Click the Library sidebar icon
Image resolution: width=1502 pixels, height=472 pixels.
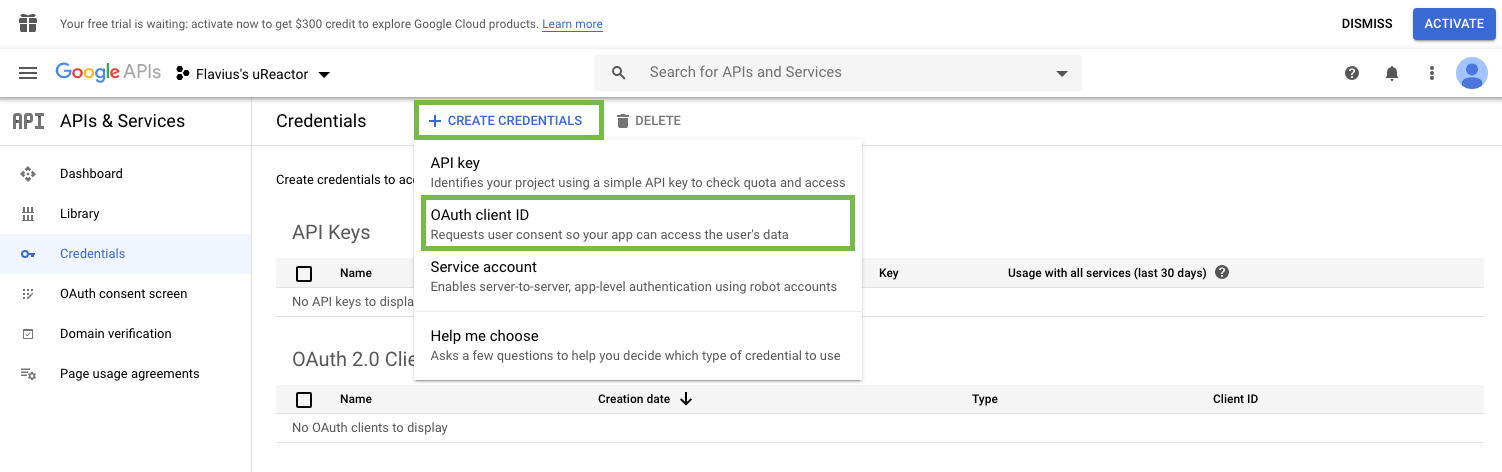click(x=28, y=214)
